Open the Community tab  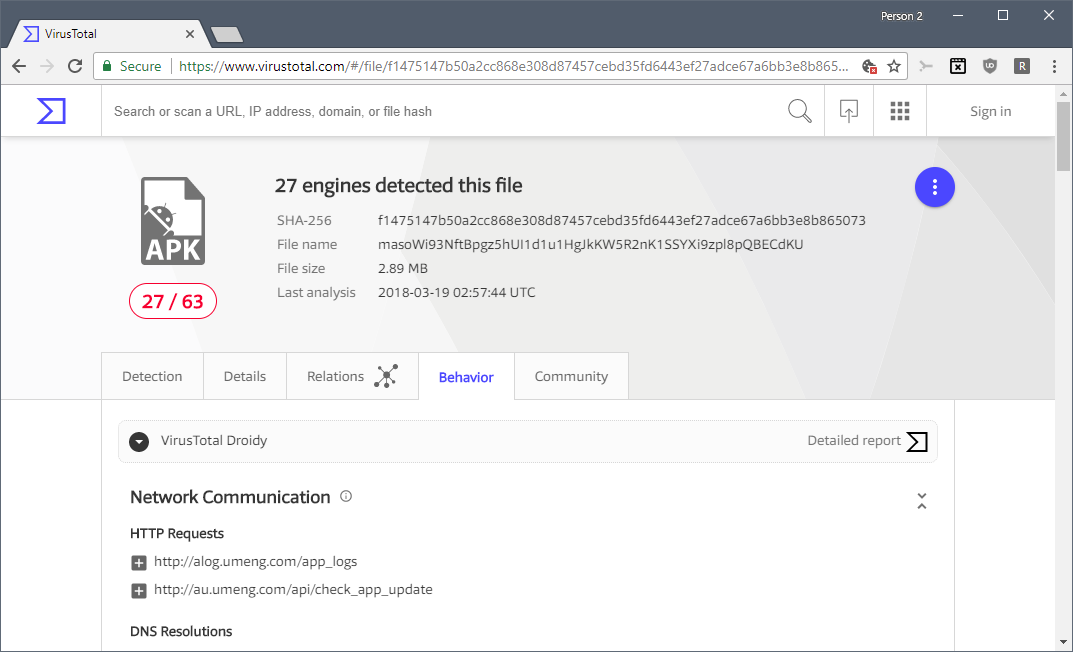571,376
